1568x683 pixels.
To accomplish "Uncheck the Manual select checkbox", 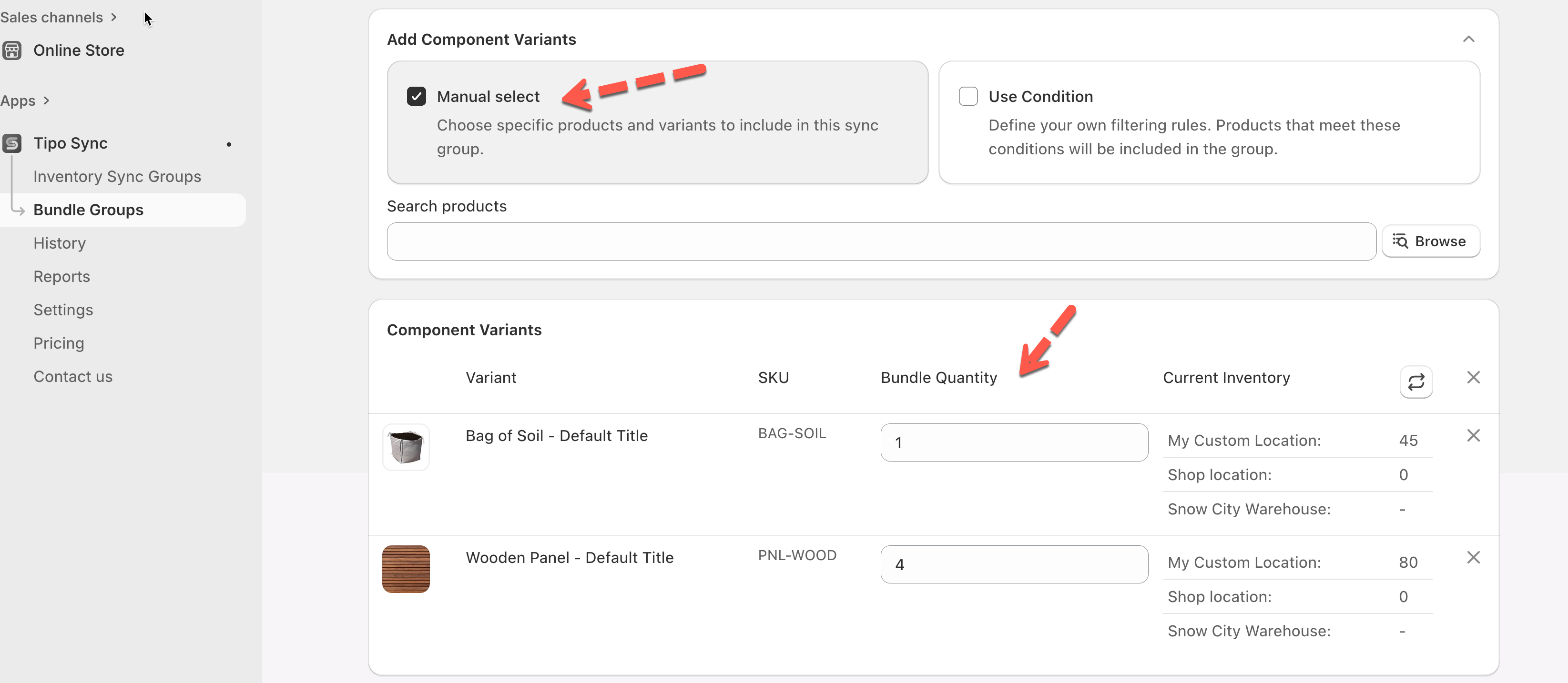I will (x=417, y=97).
